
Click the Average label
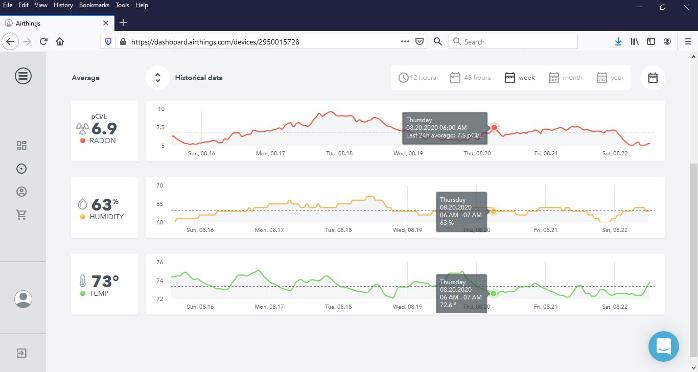pos(85,78)
